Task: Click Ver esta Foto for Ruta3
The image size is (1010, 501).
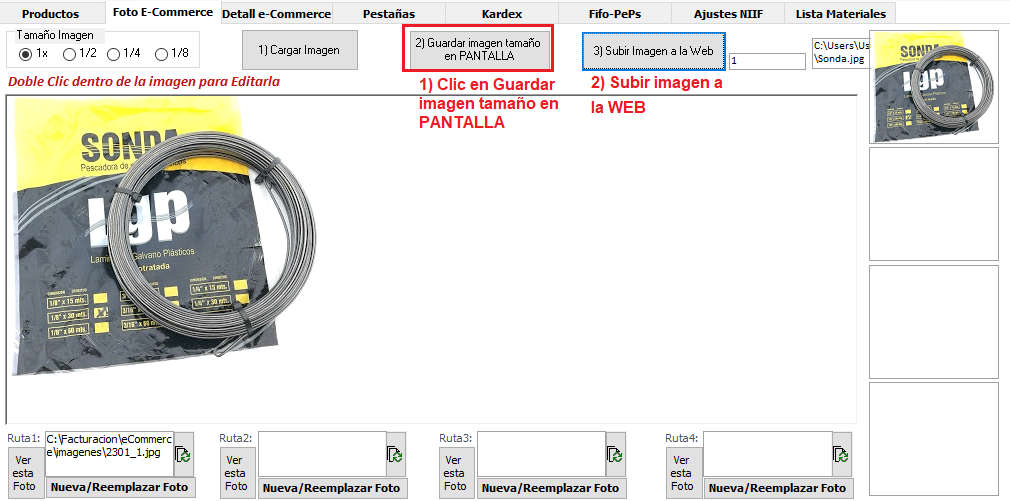Action: pyautogui.click(x=455, y=473)
